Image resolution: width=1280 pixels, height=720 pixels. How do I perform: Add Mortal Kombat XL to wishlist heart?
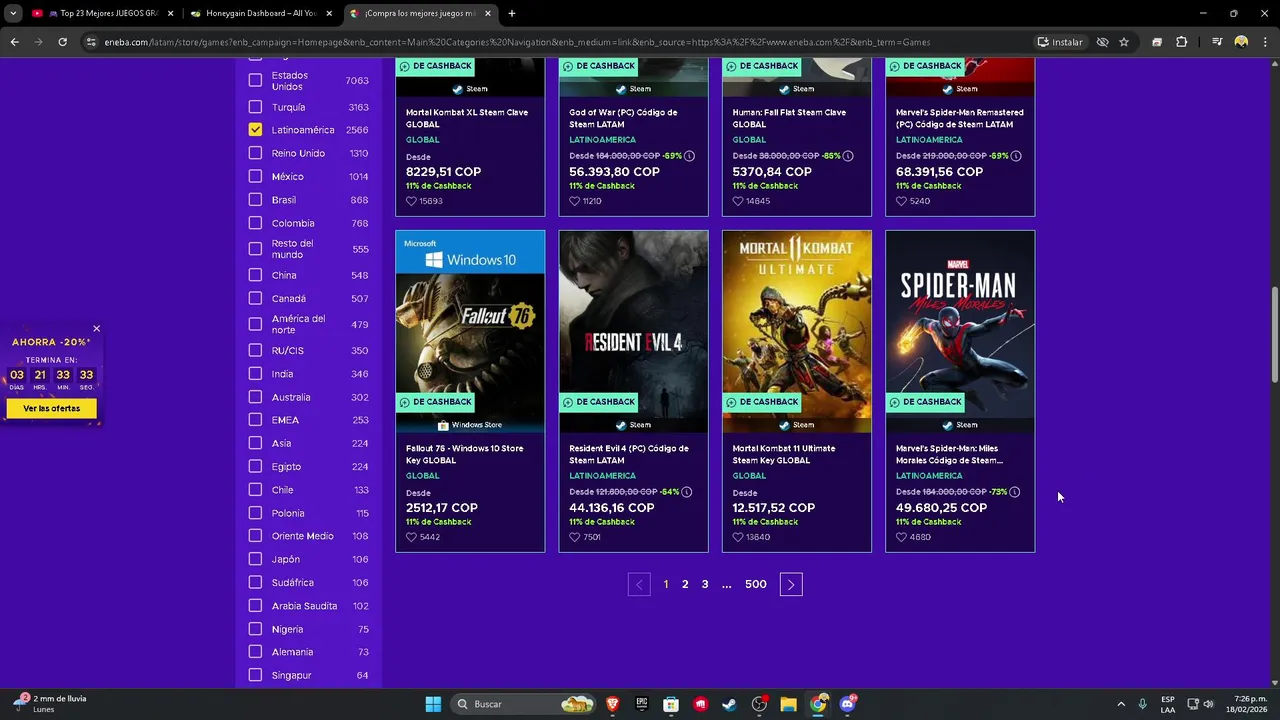click(x=411, y=201)
